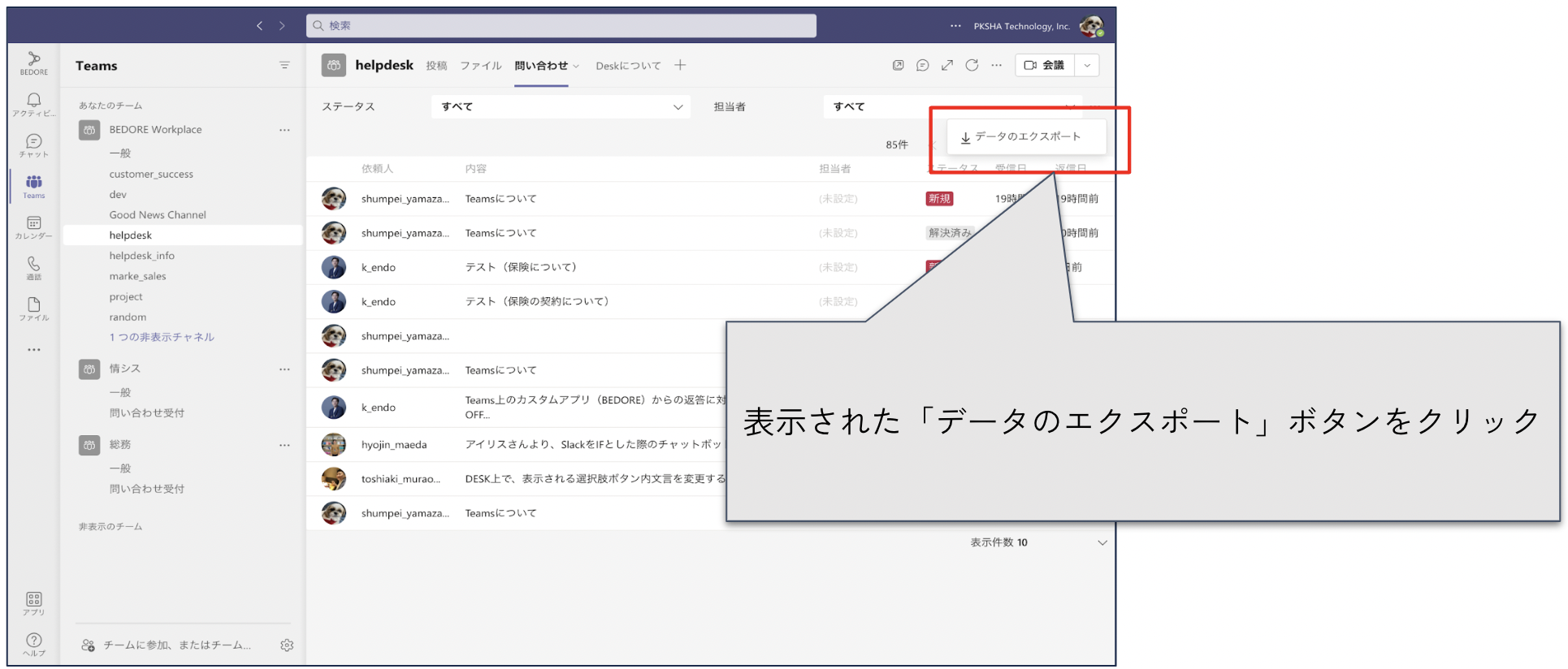Open the Activity bell in sidebar

point(33,104)
